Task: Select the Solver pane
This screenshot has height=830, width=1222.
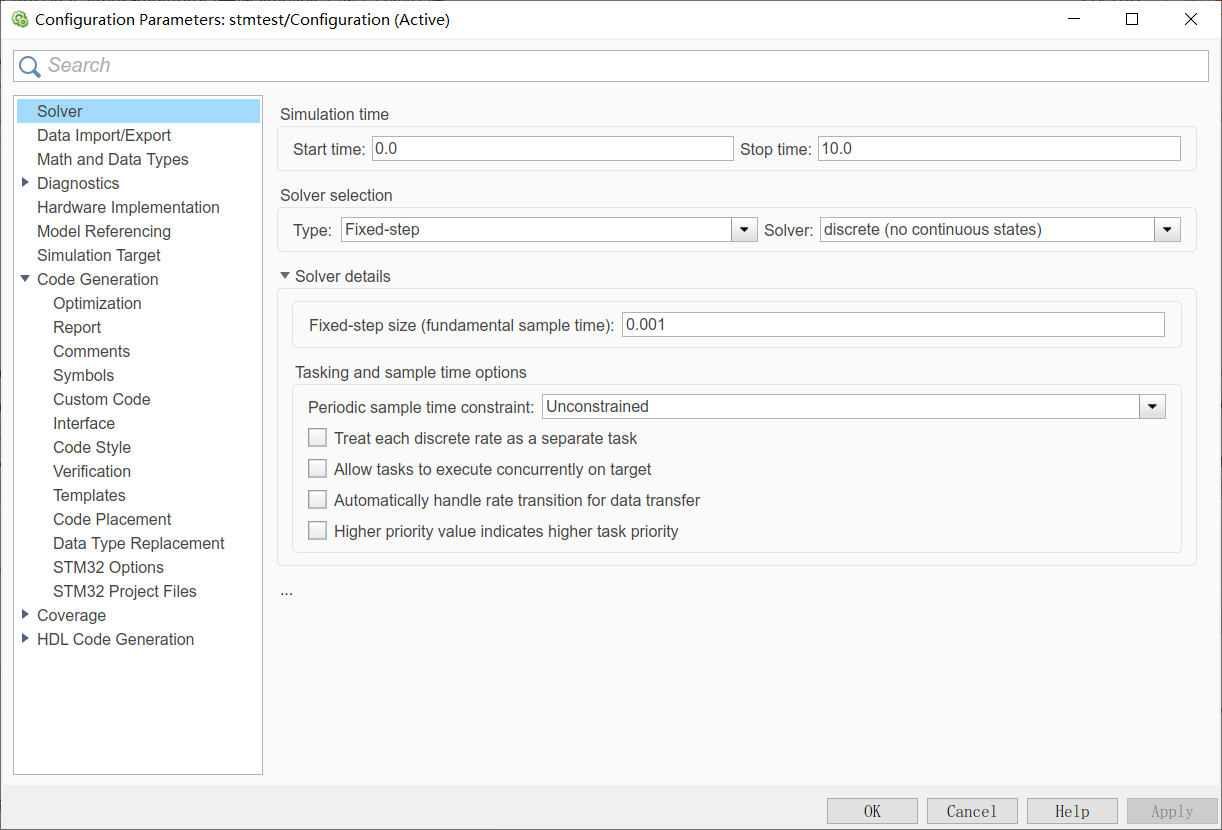Action: click(x=138, y=111)
